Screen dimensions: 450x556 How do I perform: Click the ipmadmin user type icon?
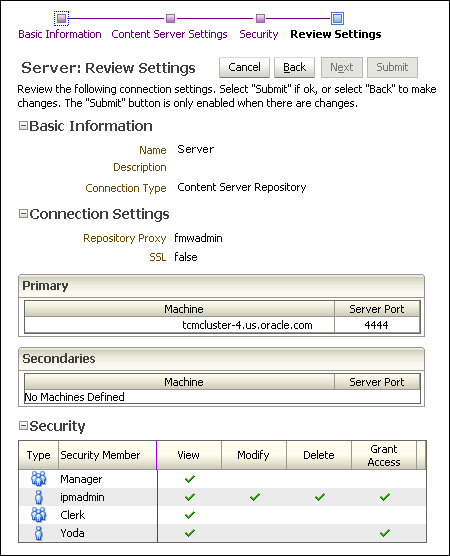coord(39,497)
